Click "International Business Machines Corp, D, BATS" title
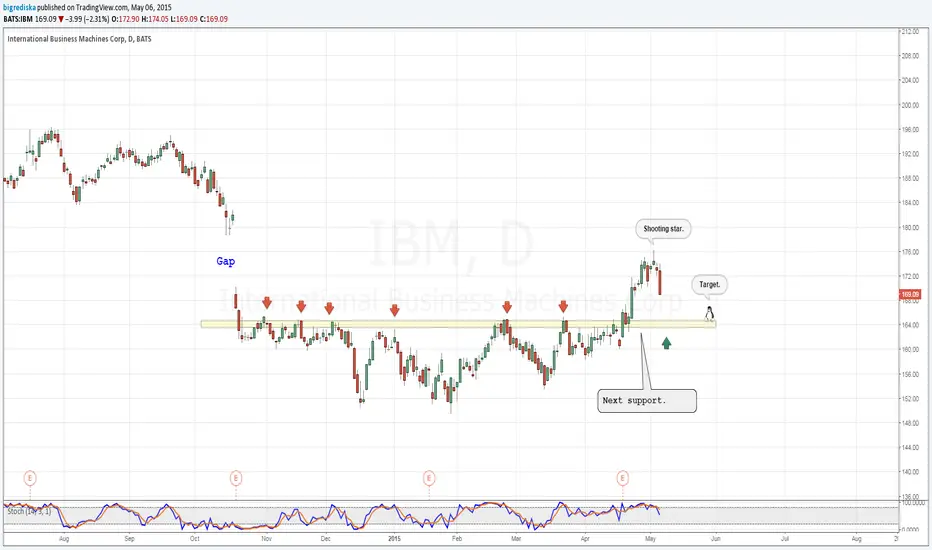Image resolution: width=932 pixels, height=550 pixels. tap(79, 39)
